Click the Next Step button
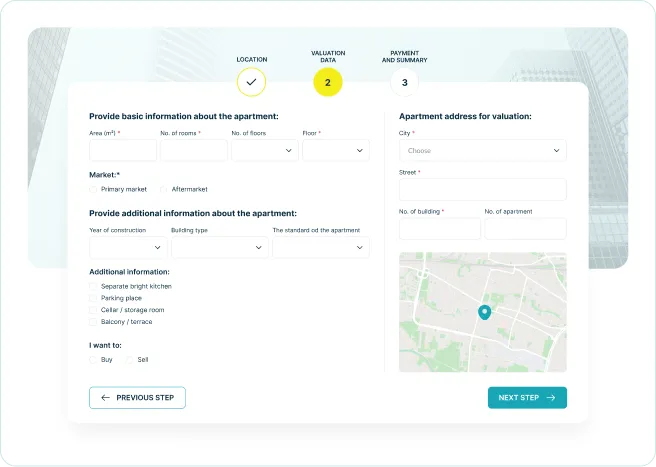This screenshot has height=467, width=656. 527,398
